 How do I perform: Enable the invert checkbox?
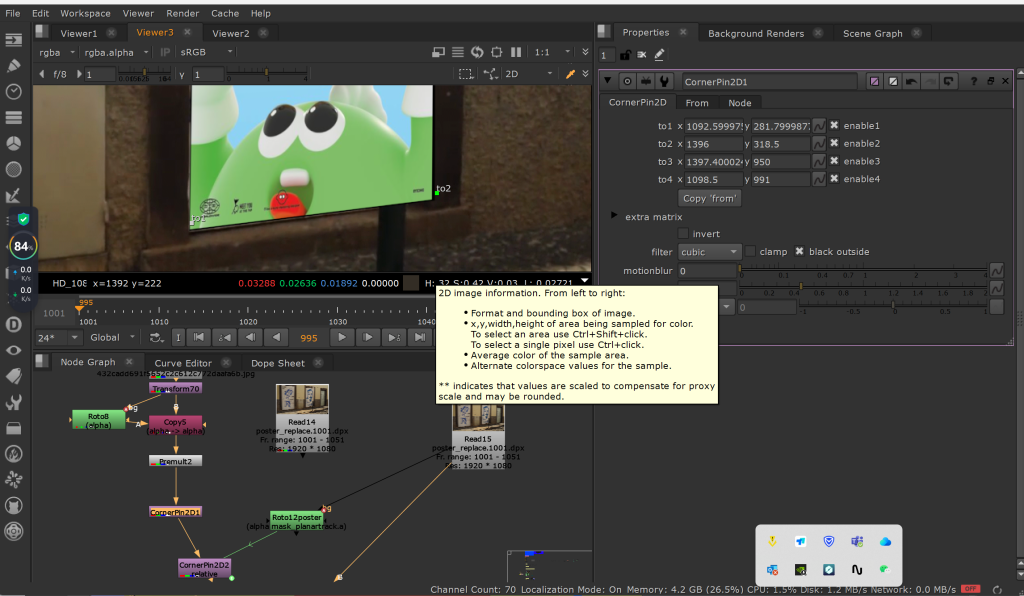click(x=683, y=234)
